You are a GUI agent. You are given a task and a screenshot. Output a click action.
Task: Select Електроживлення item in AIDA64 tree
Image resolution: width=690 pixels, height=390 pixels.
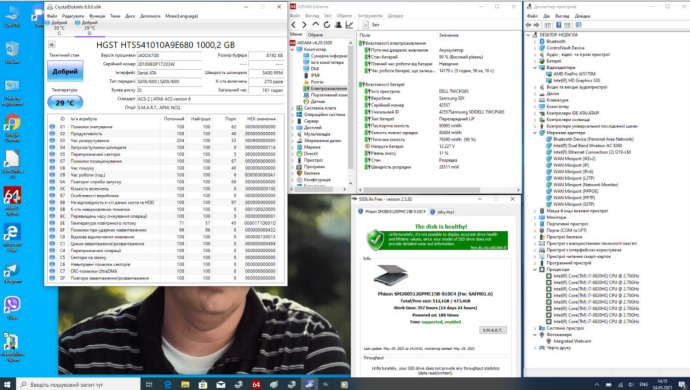pos(325,88)
